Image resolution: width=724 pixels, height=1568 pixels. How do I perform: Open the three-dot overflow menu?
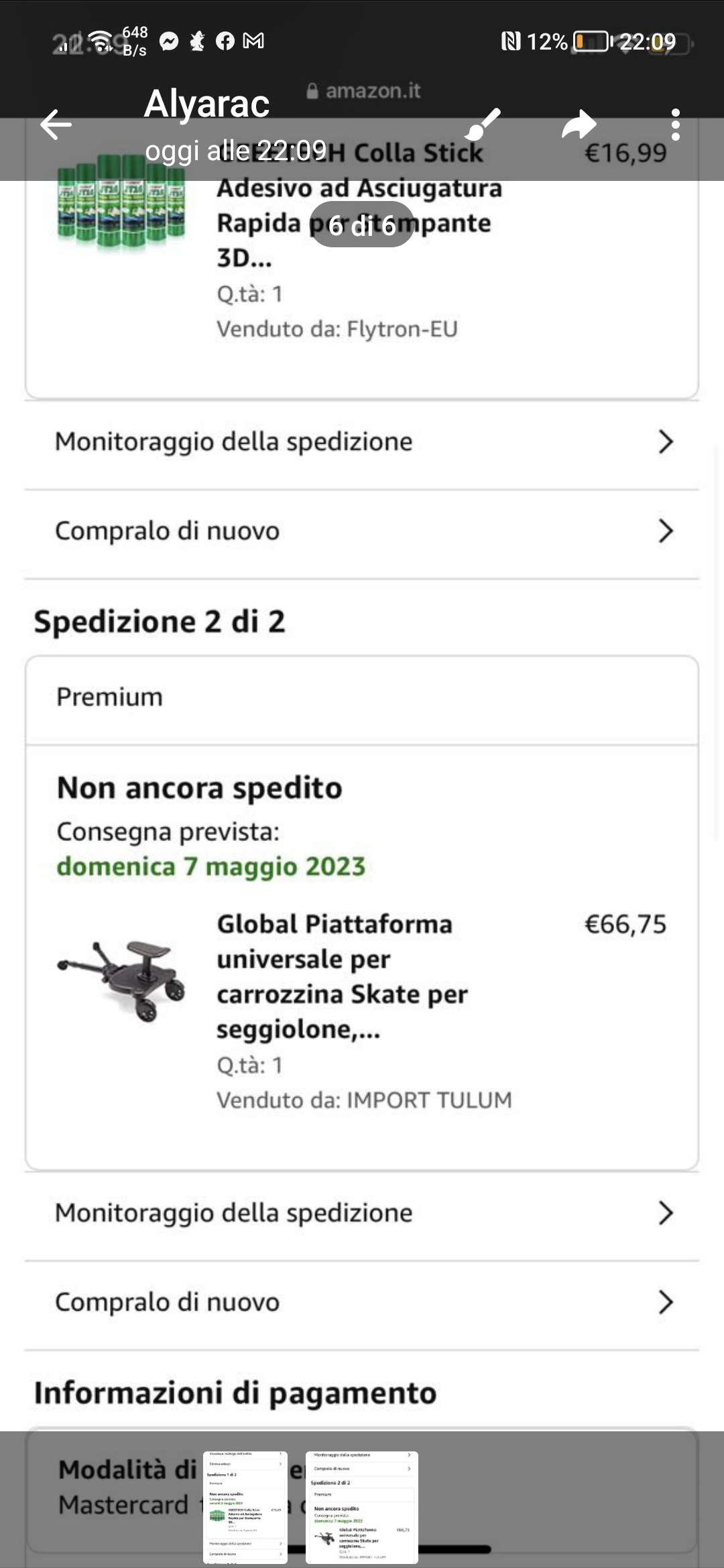(x=675, y=125)
